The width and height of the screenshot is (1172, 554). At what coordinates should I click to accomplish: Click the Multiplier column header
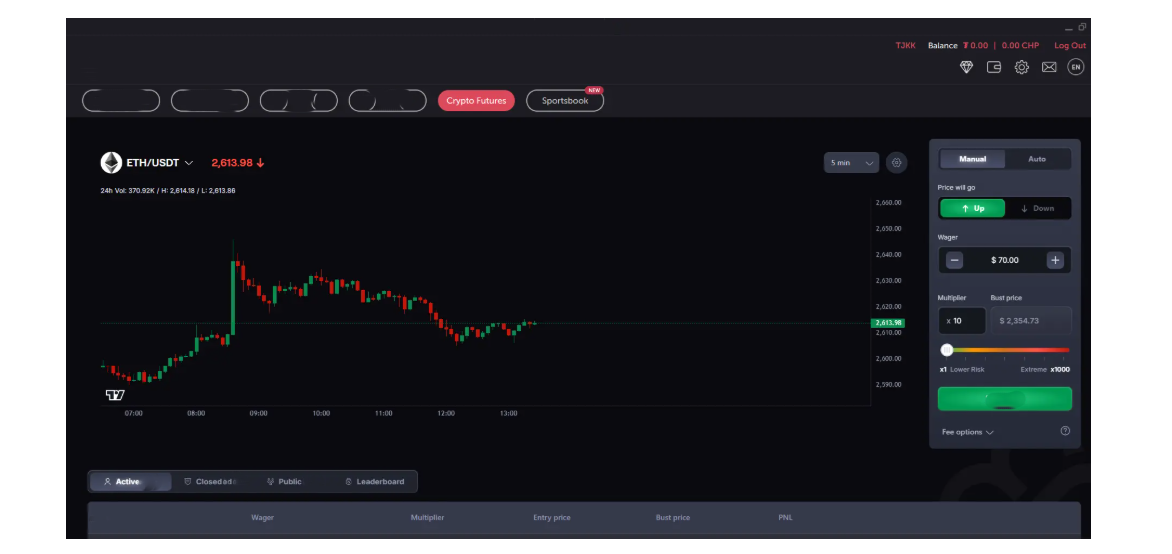point(428,517)
